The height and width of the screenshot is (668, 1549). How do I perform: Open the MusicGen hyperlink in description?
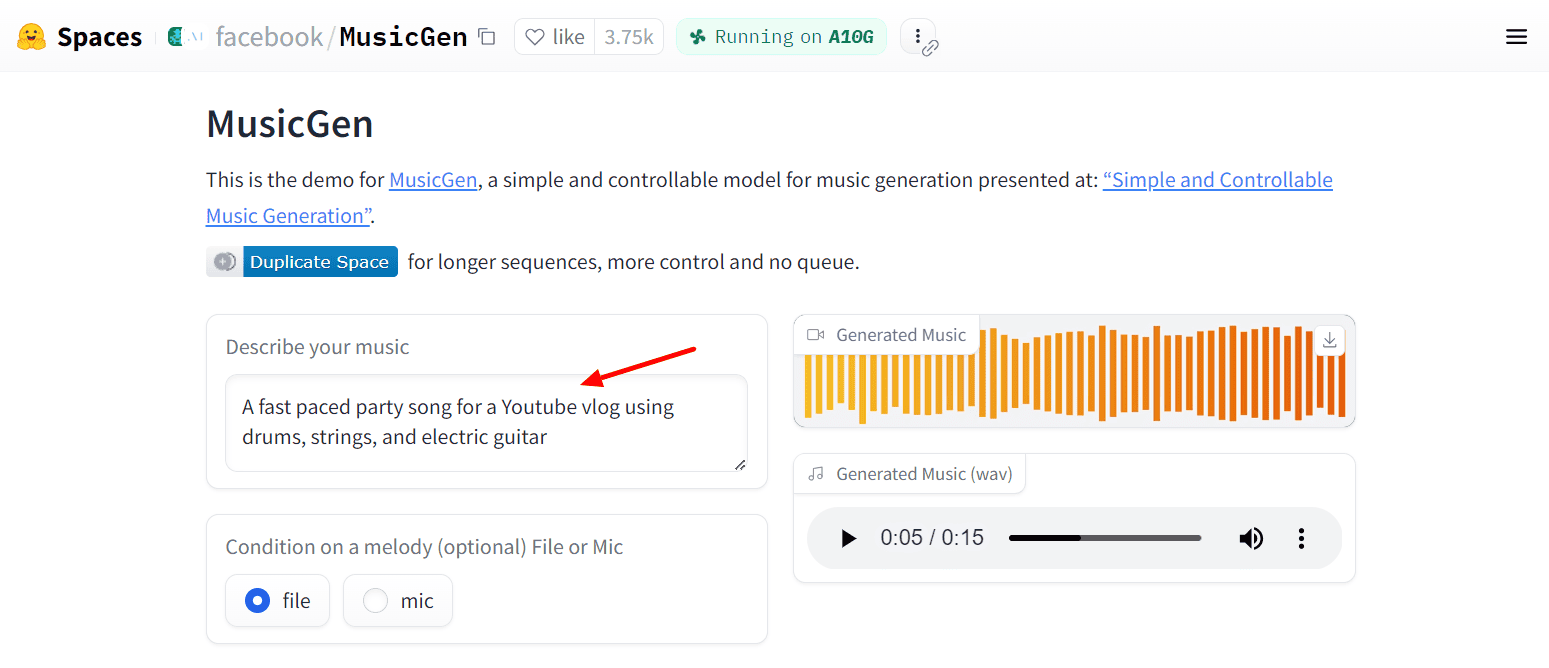click(433, 180)
